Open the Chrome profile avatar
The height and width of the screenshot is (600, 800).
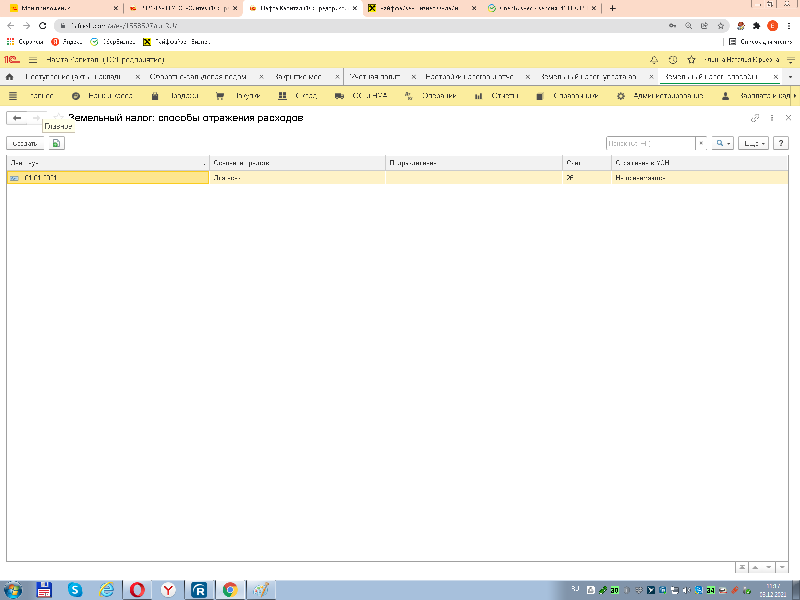(x=772, y=26)
